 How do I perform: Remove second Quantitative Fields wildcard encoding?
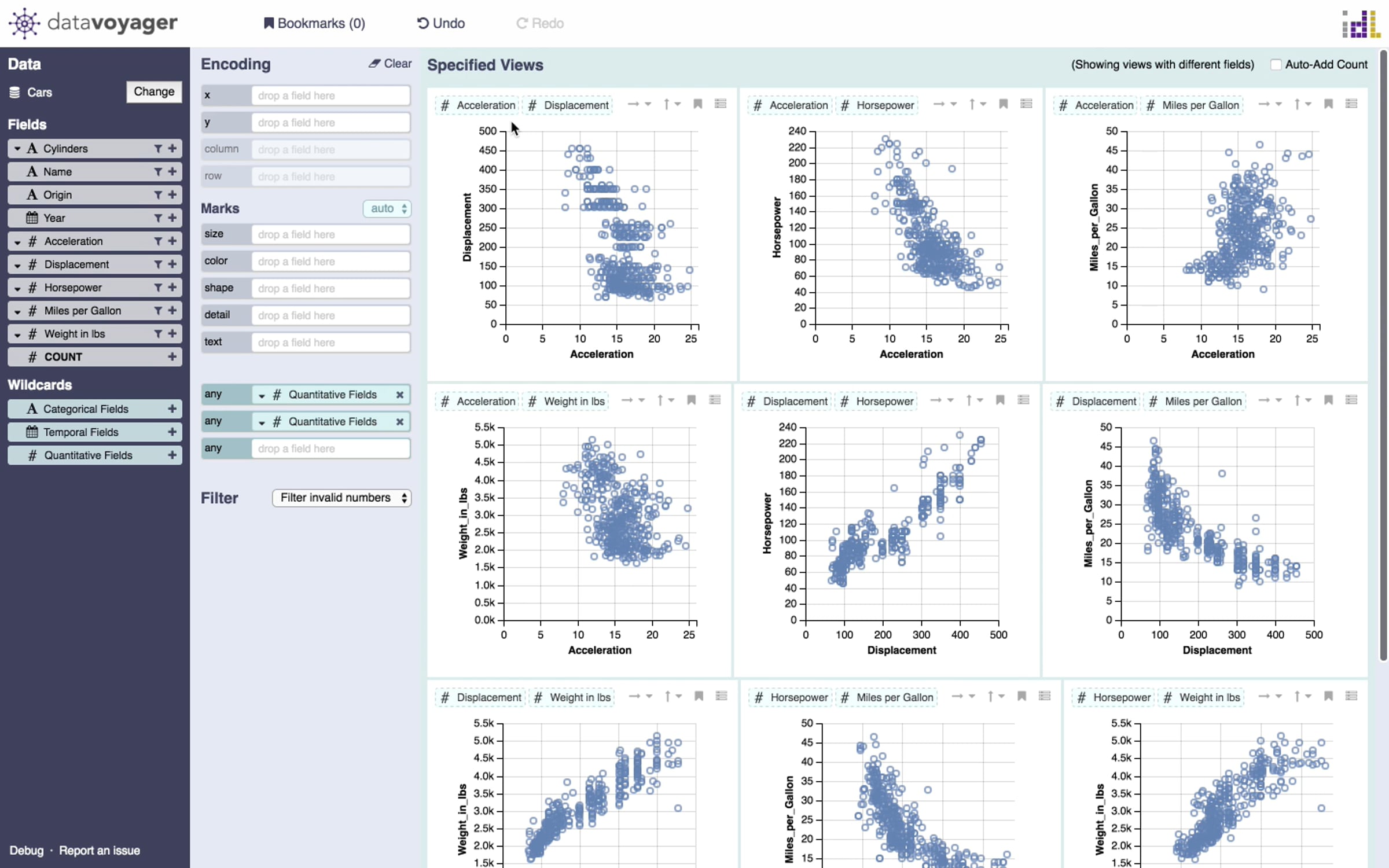pos(399,422)
